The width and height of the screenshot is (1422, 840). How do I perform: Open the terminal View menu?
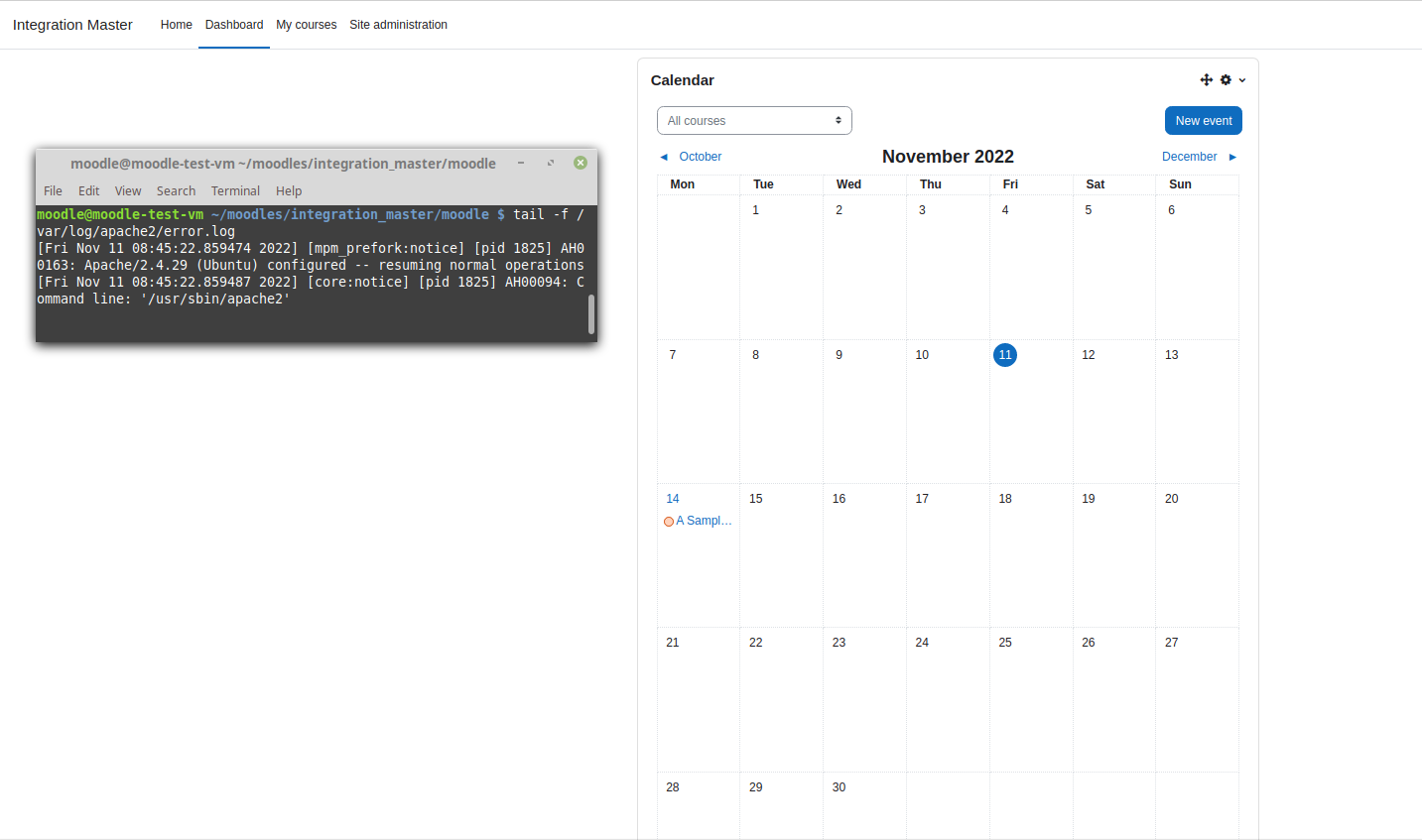click(128, 191)
